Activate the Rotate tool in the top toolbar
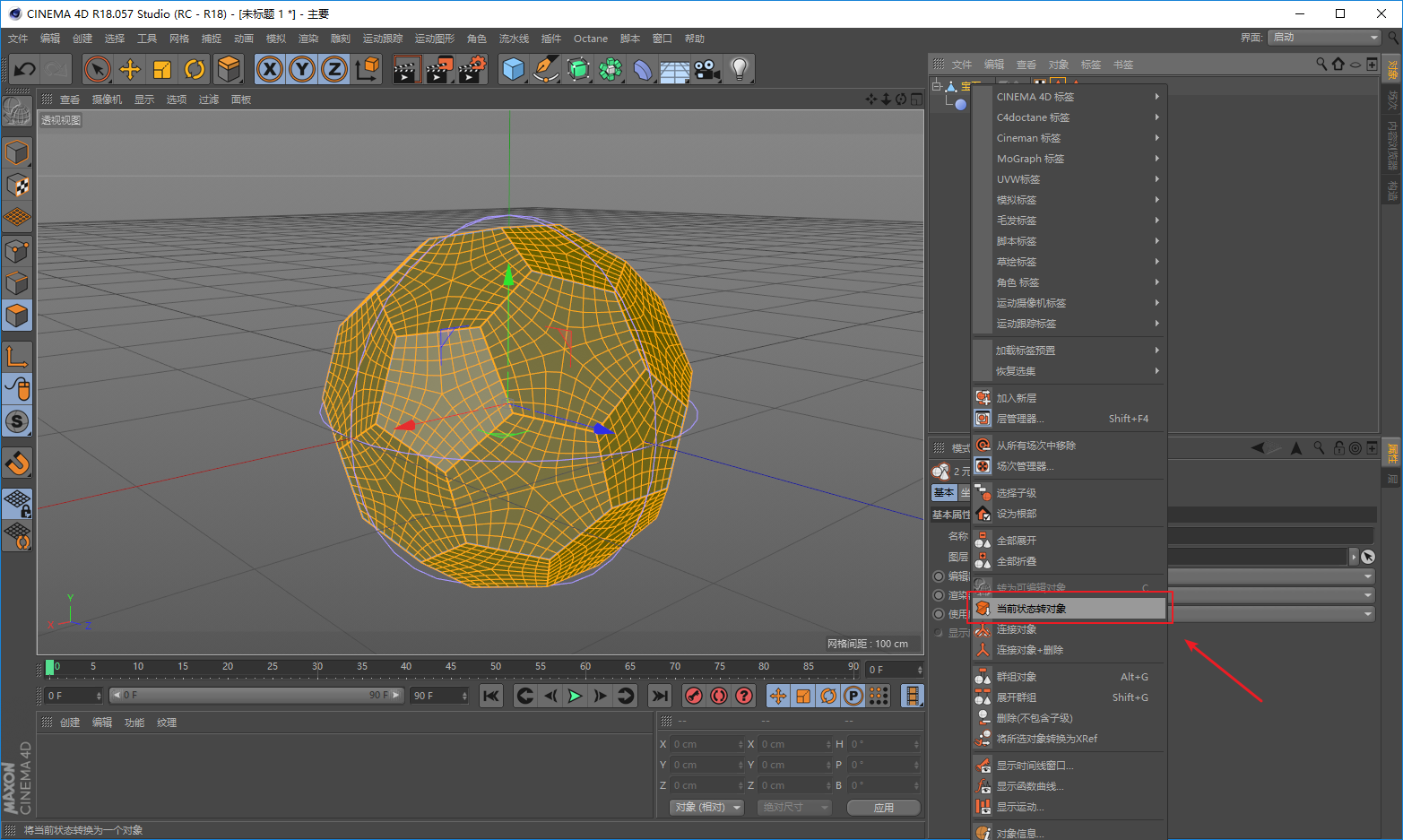 195,69
